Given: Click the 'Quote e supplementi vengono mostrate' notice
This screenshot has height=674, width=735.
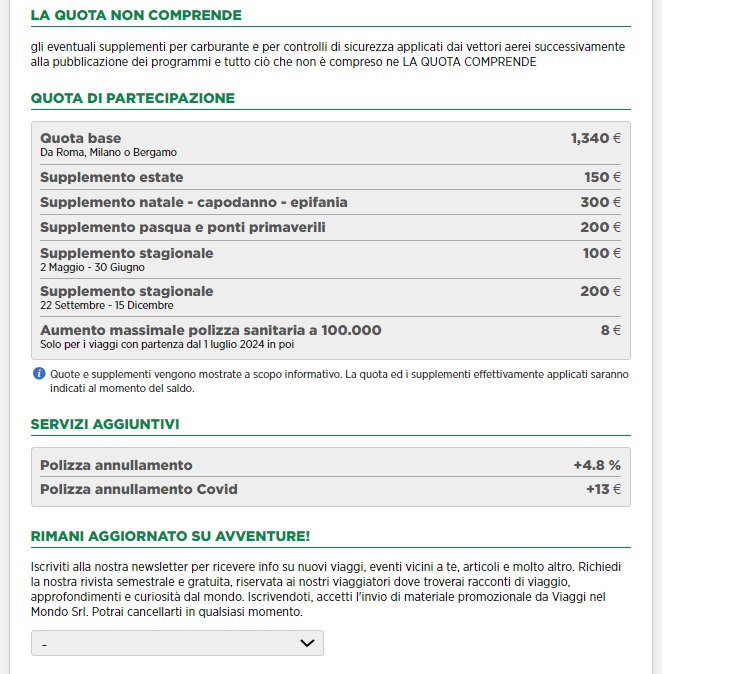Looking at the screenshot, I should 339,381.
